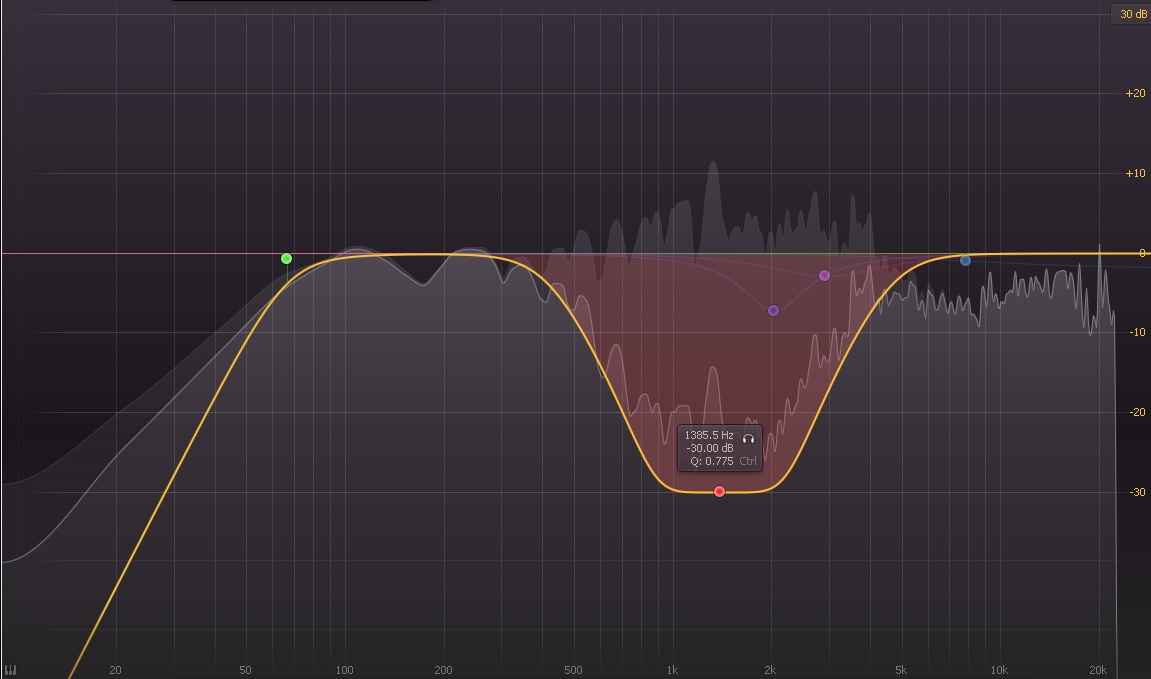Click the -30.00 dB gain value
The width and height of the screenshot is (1151, 679).
coord(709,448)
